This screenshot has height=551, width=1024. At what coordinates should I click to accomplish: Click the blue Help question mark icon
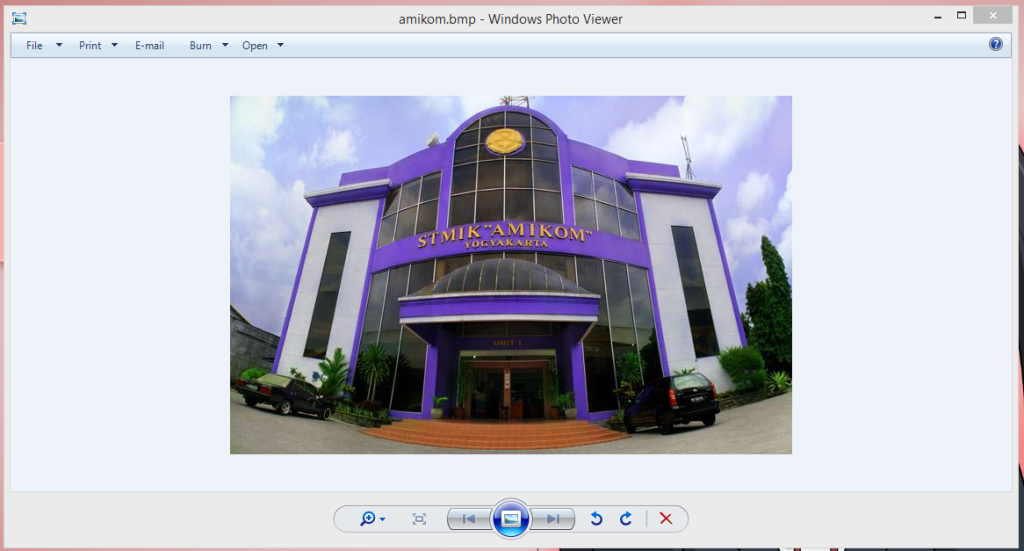(995, 44)
